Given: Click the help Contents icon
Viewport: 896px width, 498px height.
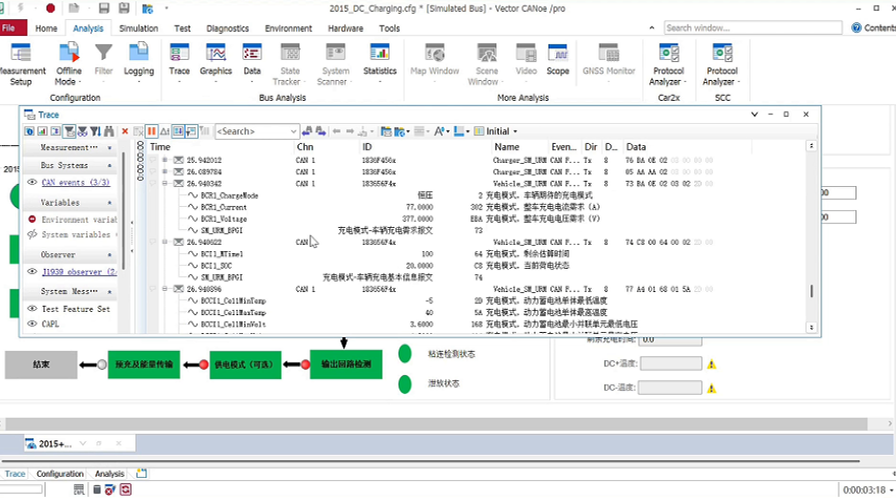Looking at the screenshot, I should [x=856, y=27].
